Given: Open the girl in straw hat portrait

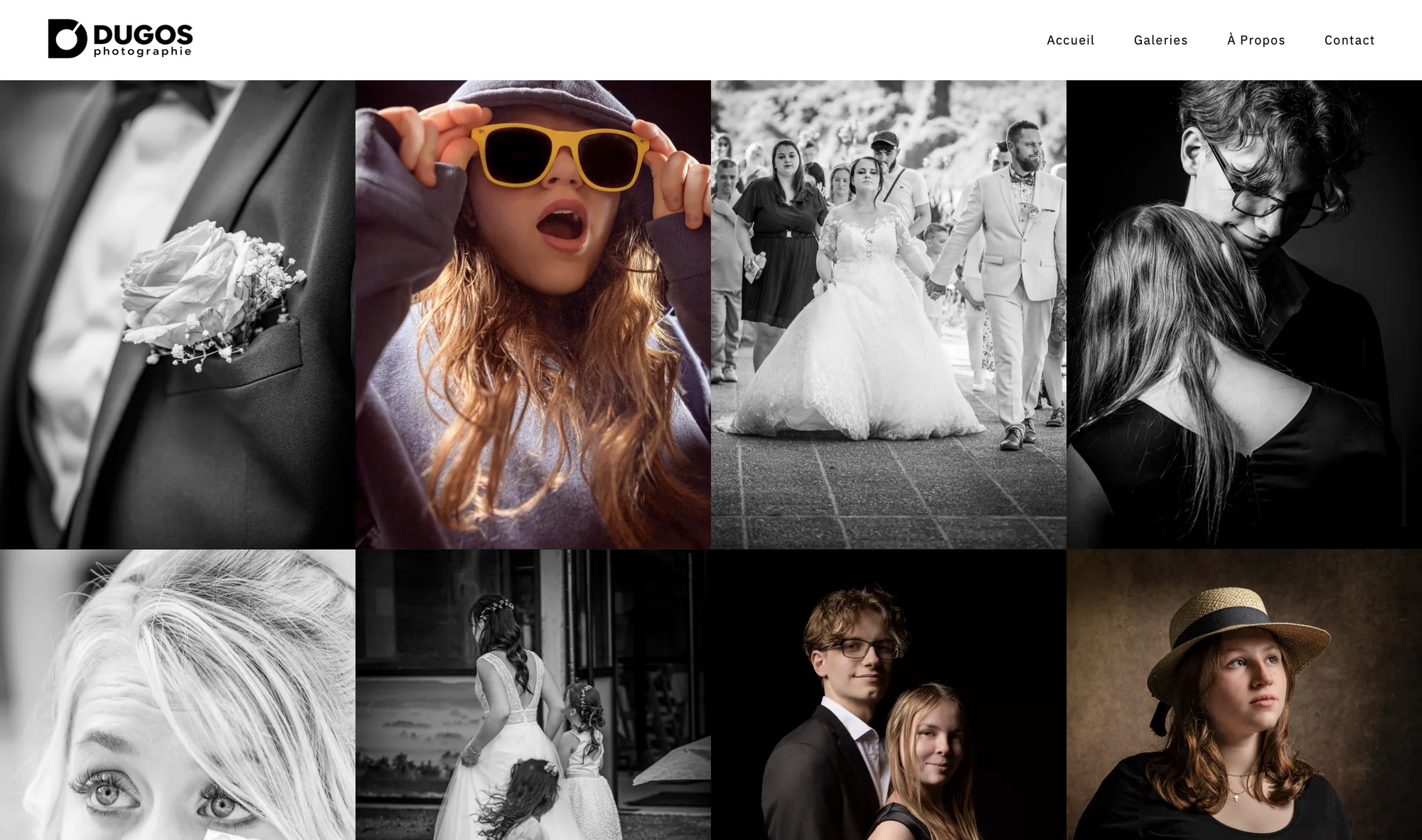Looking at the screenshot, I should [1244, 695].
